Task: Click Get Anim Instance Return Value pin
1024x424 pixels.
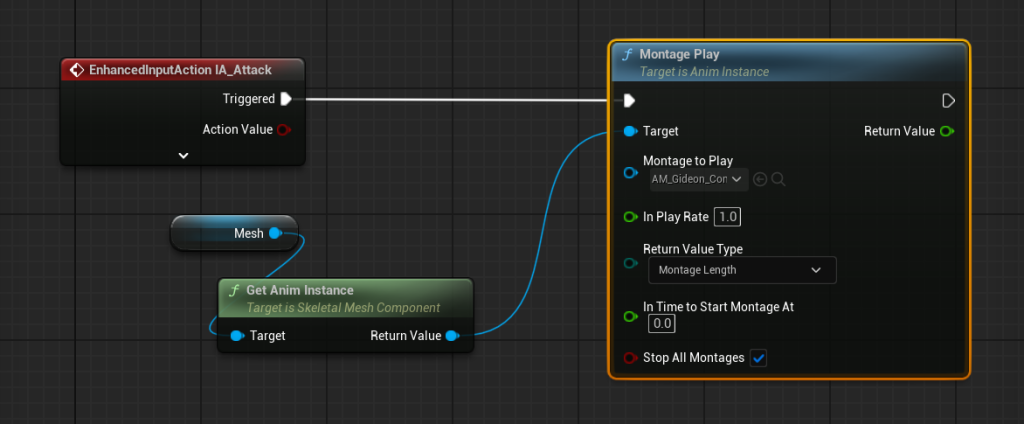Action: [x=452, y=336]
